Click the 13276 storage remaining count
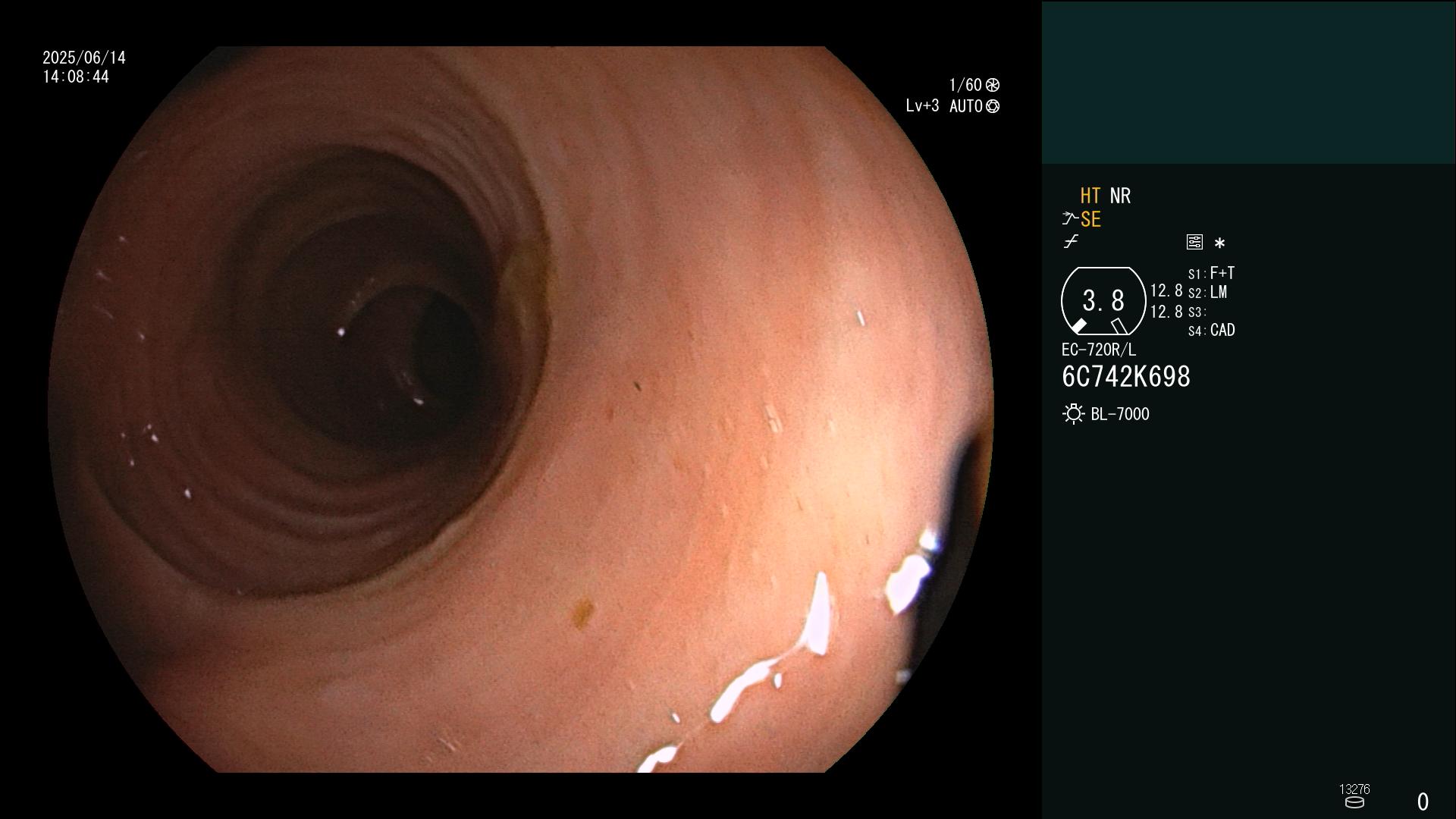This screenshot has width=1456, height=819. coord(1354,789)
